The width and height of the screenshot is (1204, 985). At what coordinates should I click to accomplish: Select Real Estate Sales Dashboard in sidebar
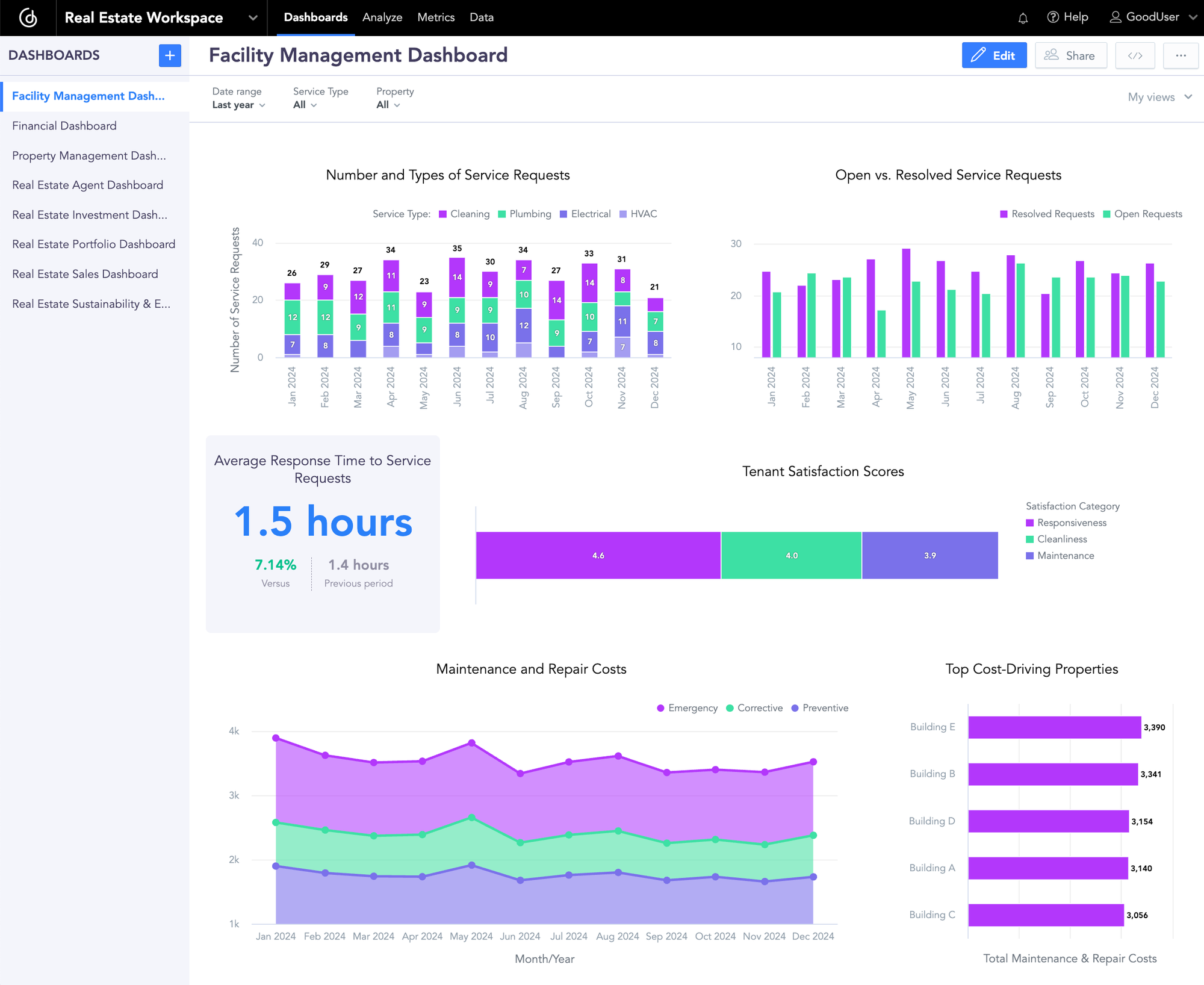85,274
